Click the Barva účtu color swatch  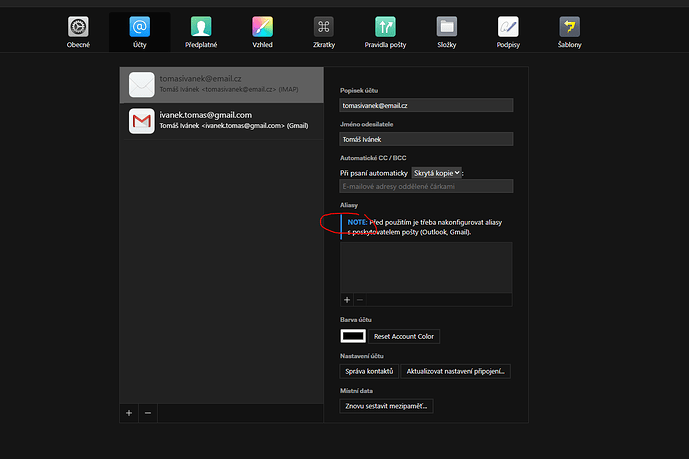pos(353,336)
